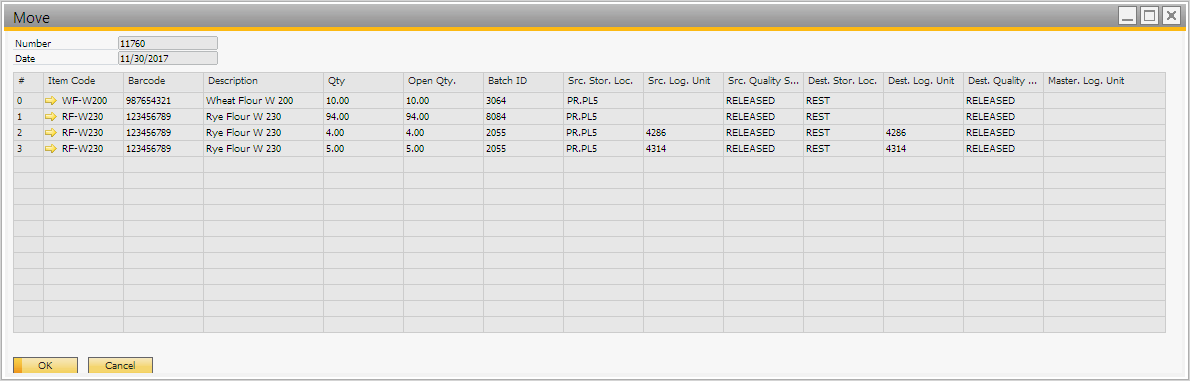Open link arrow in row 2 RF-W230
This screenshot has height=381, width=1190.
51,133
